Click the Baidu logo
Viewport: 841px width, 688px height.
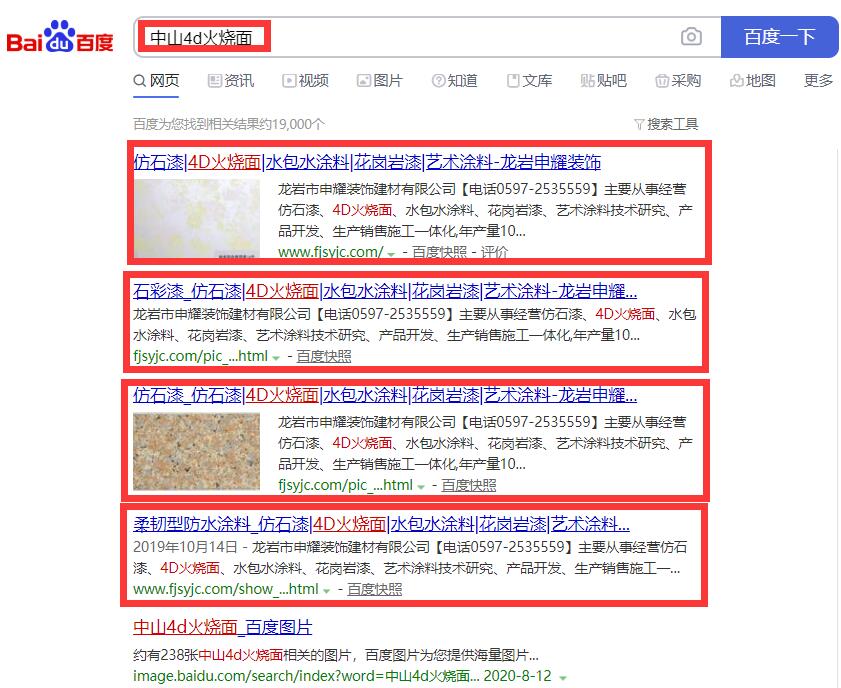pos(60,37)
